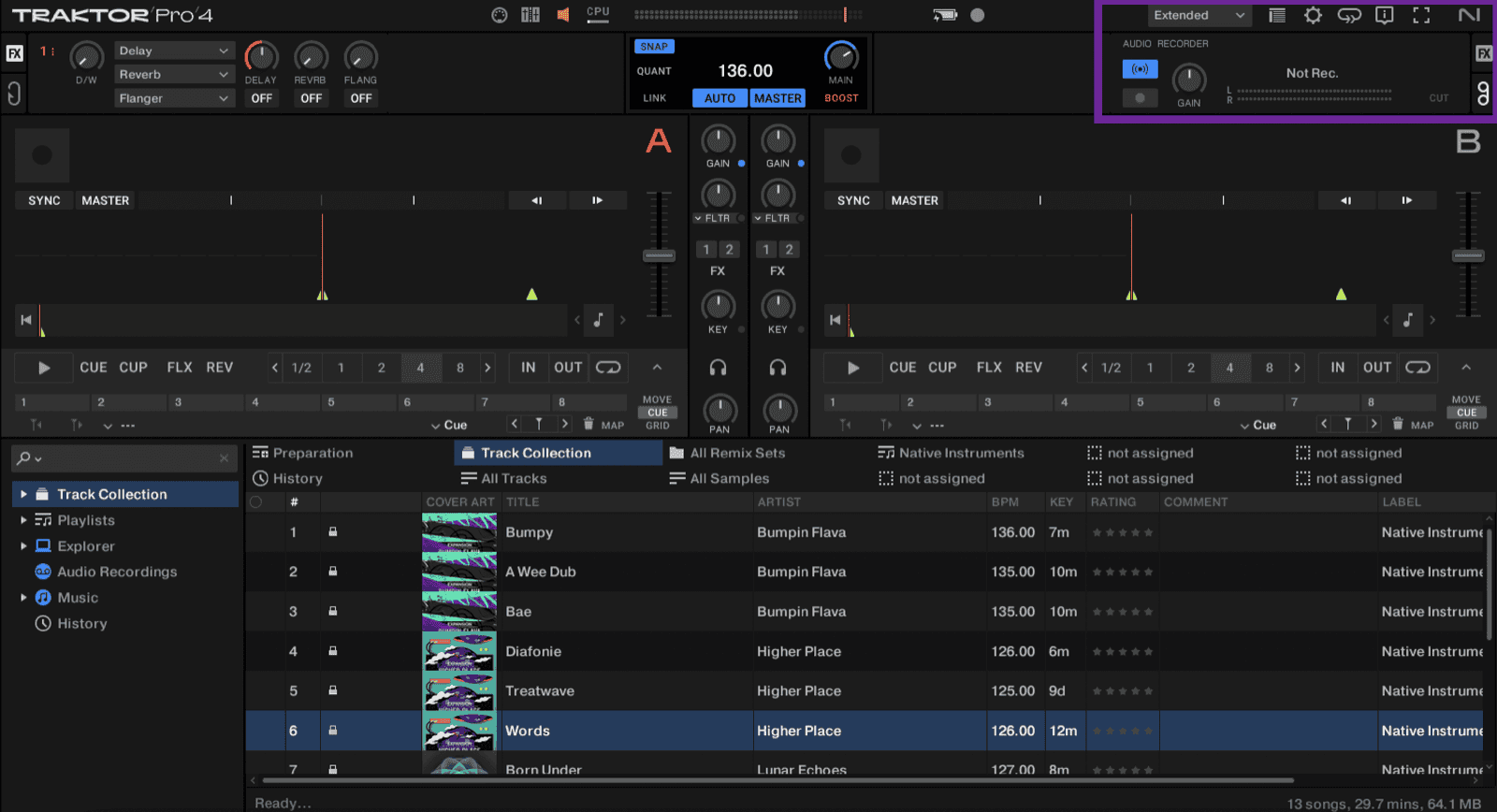Image resolution: width=1497 pixels, height=812 pixels.
Task: Expand the Music tree node
Action: pyautogui.click(x=23, y=597)
